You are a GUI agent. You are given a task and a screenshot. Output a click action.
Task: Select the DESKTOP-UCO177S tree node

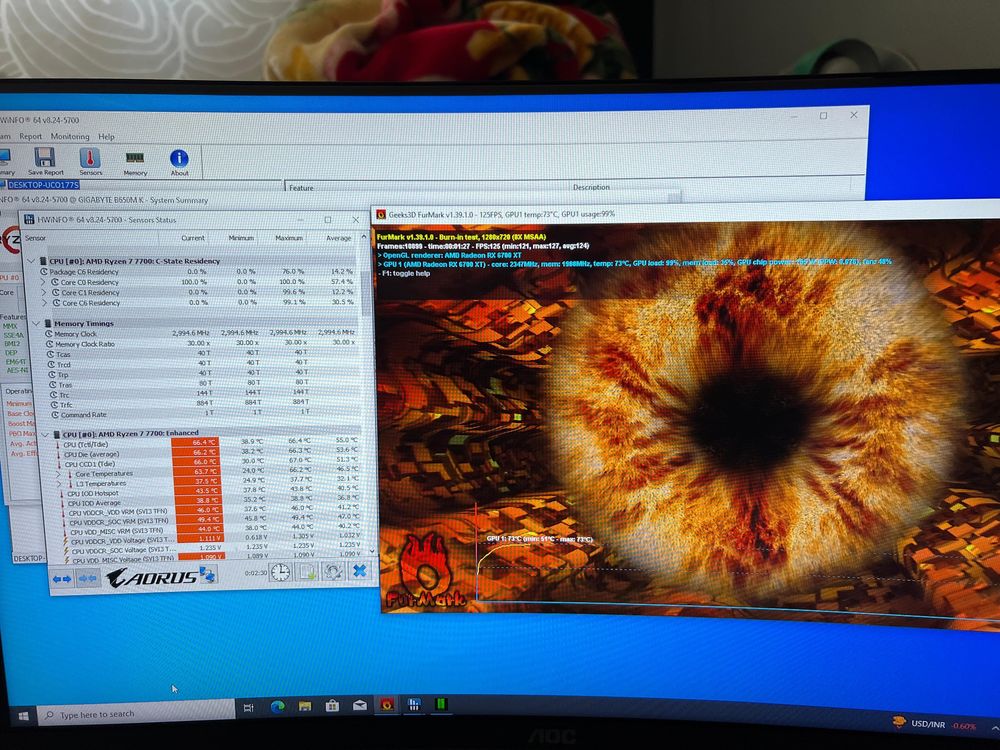[43, 185]
